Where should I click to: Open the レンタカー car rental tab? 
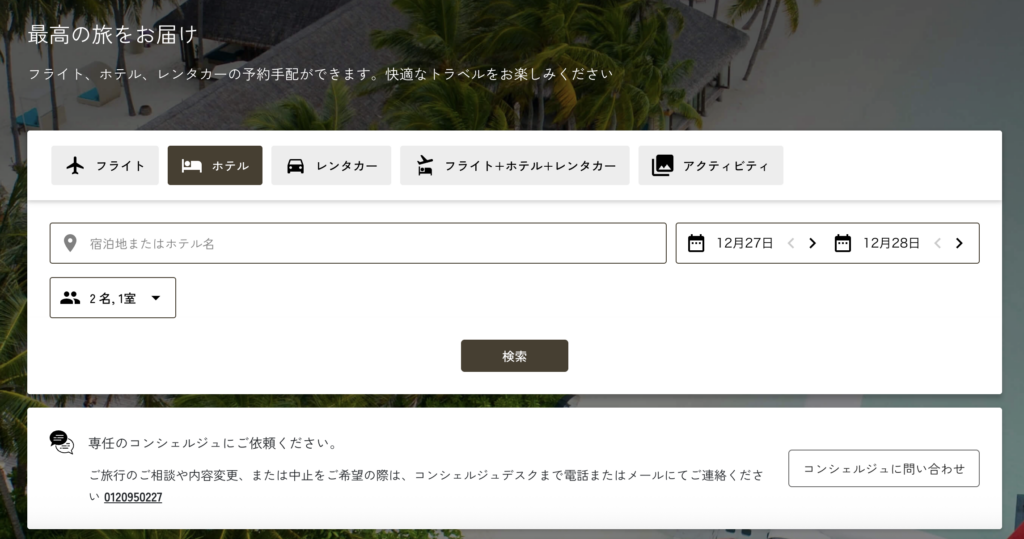coord(331,165)
